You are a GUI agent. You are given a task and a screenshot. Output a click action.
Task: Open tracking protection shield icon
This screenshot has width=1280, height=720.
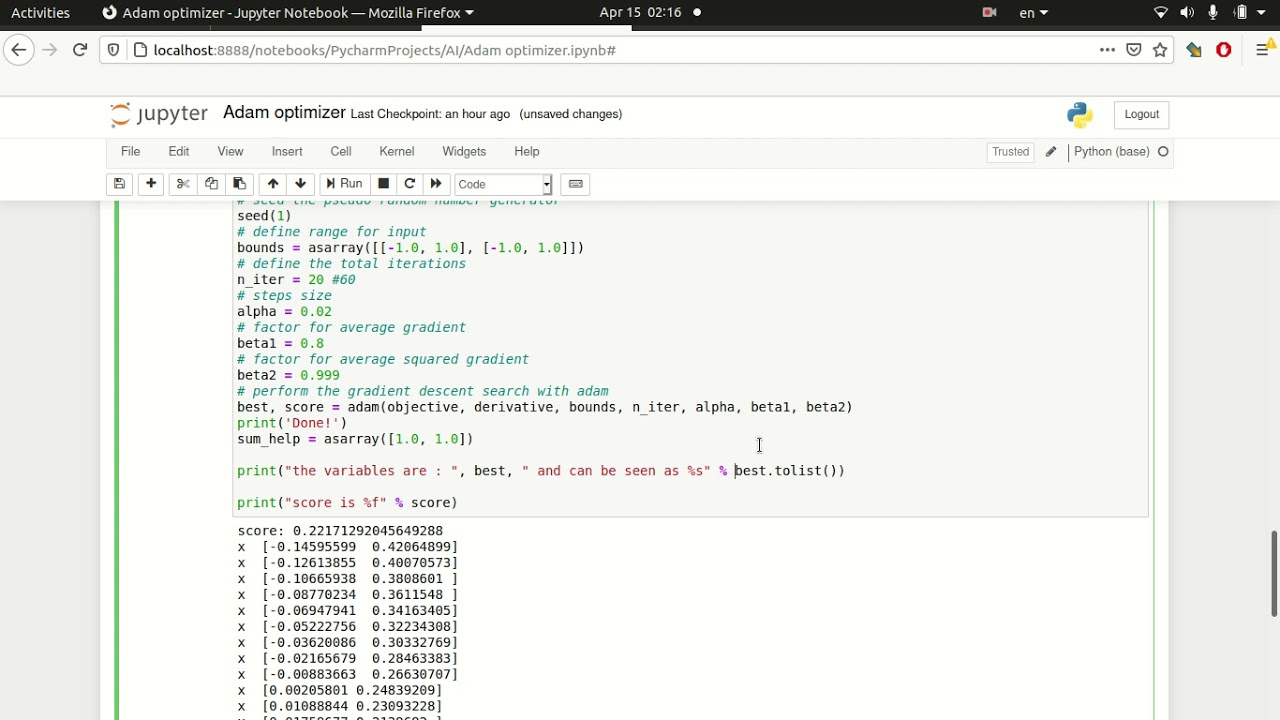[114, 50]
